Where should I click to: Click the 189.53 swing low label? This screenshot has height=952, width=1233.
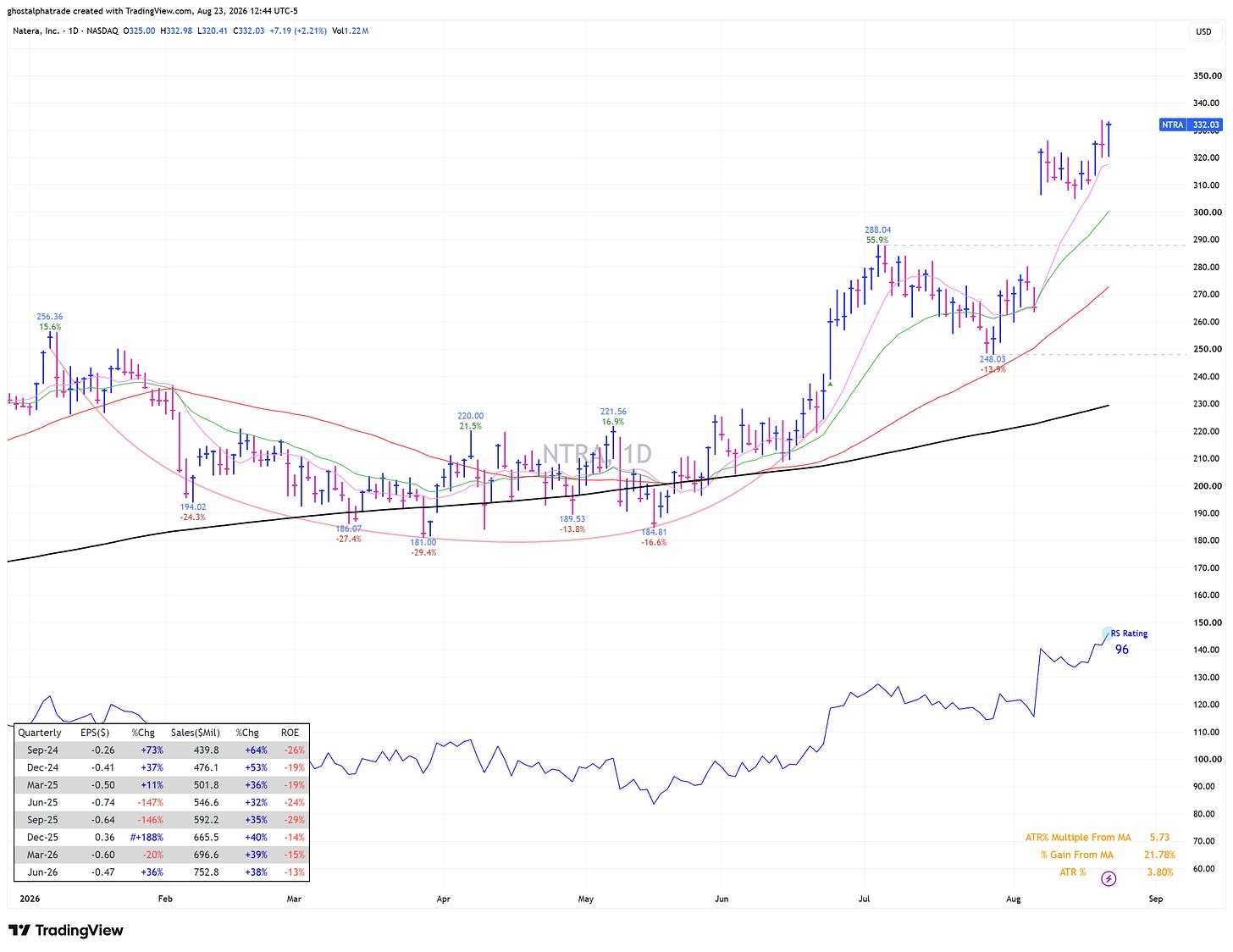click(x=572, y=519)
